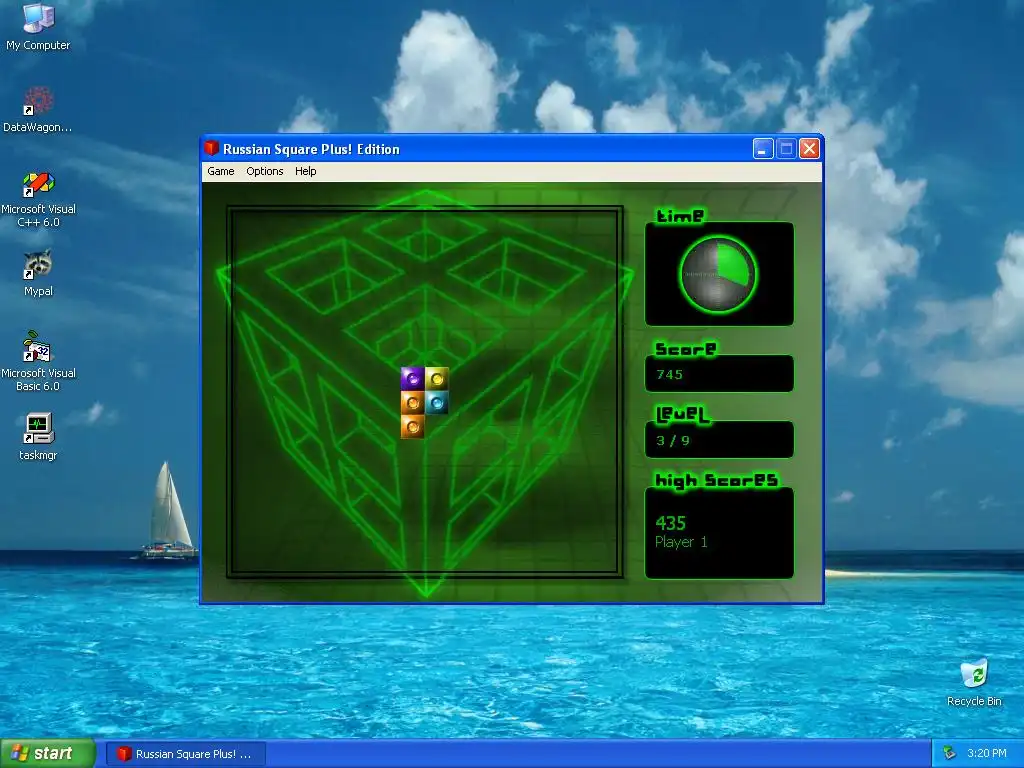The height and width of the screenshot is (768, 1024).
Task: Click the bottom orange block of the piece
Action: 412,426
